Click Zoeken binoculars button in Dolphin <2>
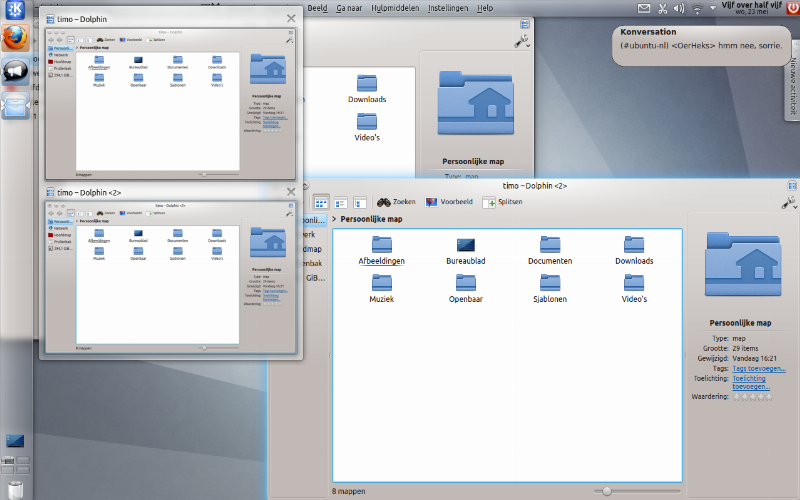Viewport: 800px width, 500px height. coord(396,202)
